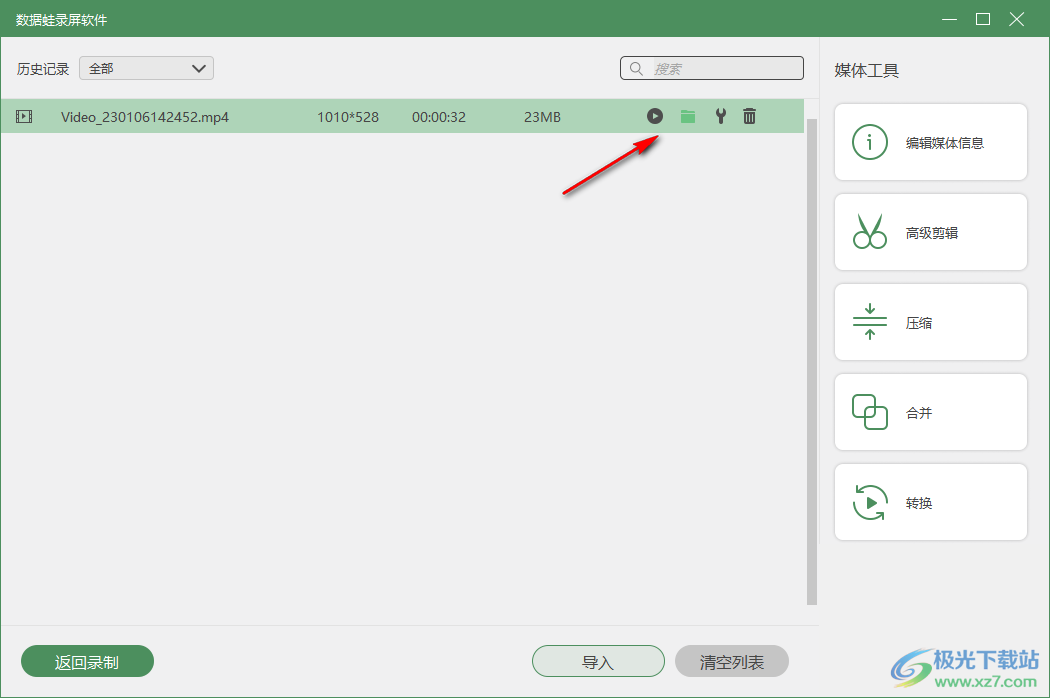Select the Video_230106142452.mp4 filename text
This screenshot has width=1050, height=698.
[x=145, y=117]
